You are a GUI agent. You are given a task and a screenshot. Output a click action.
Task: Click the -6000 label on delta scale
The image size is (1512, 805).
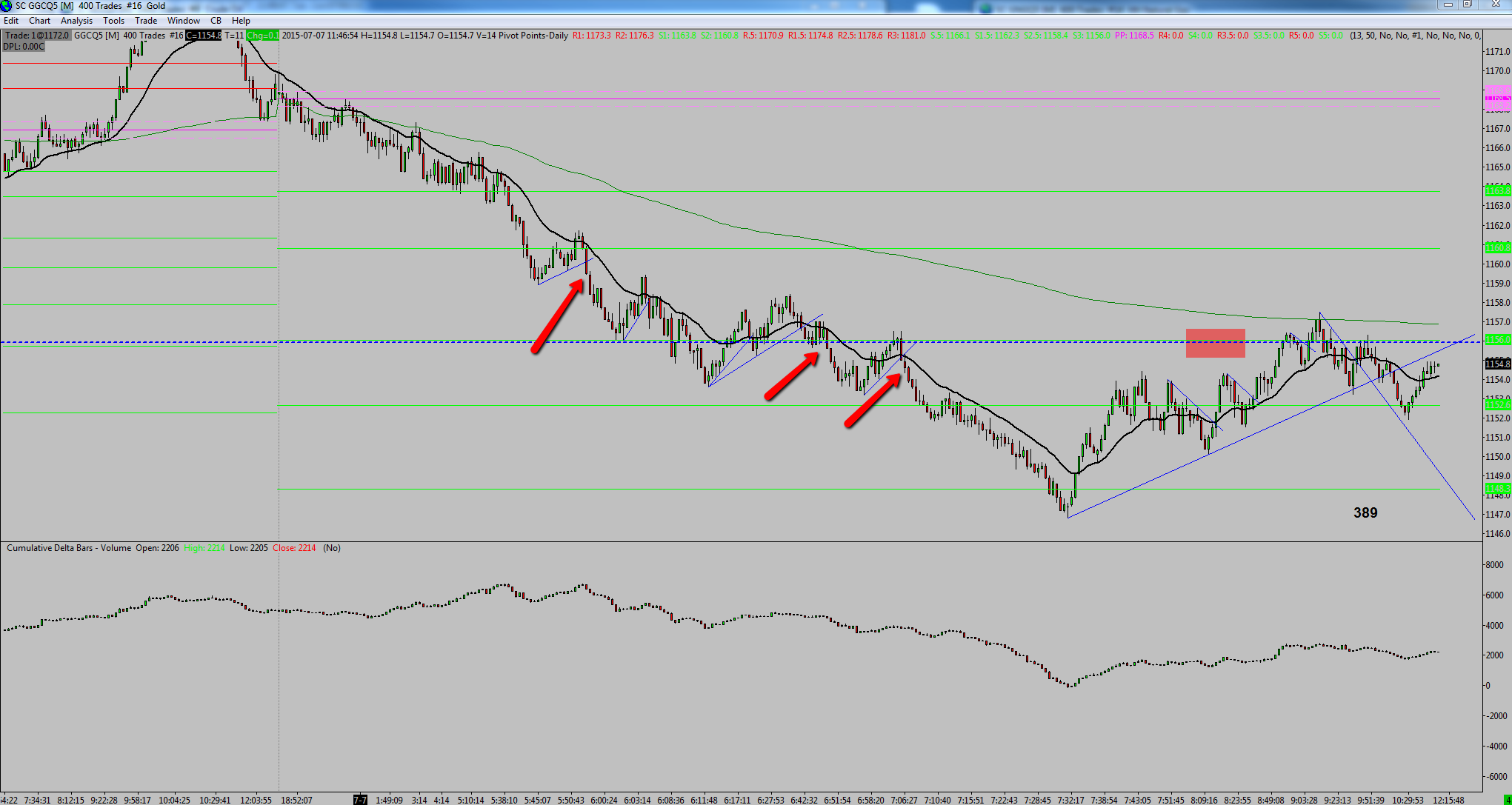(1496, 777)
